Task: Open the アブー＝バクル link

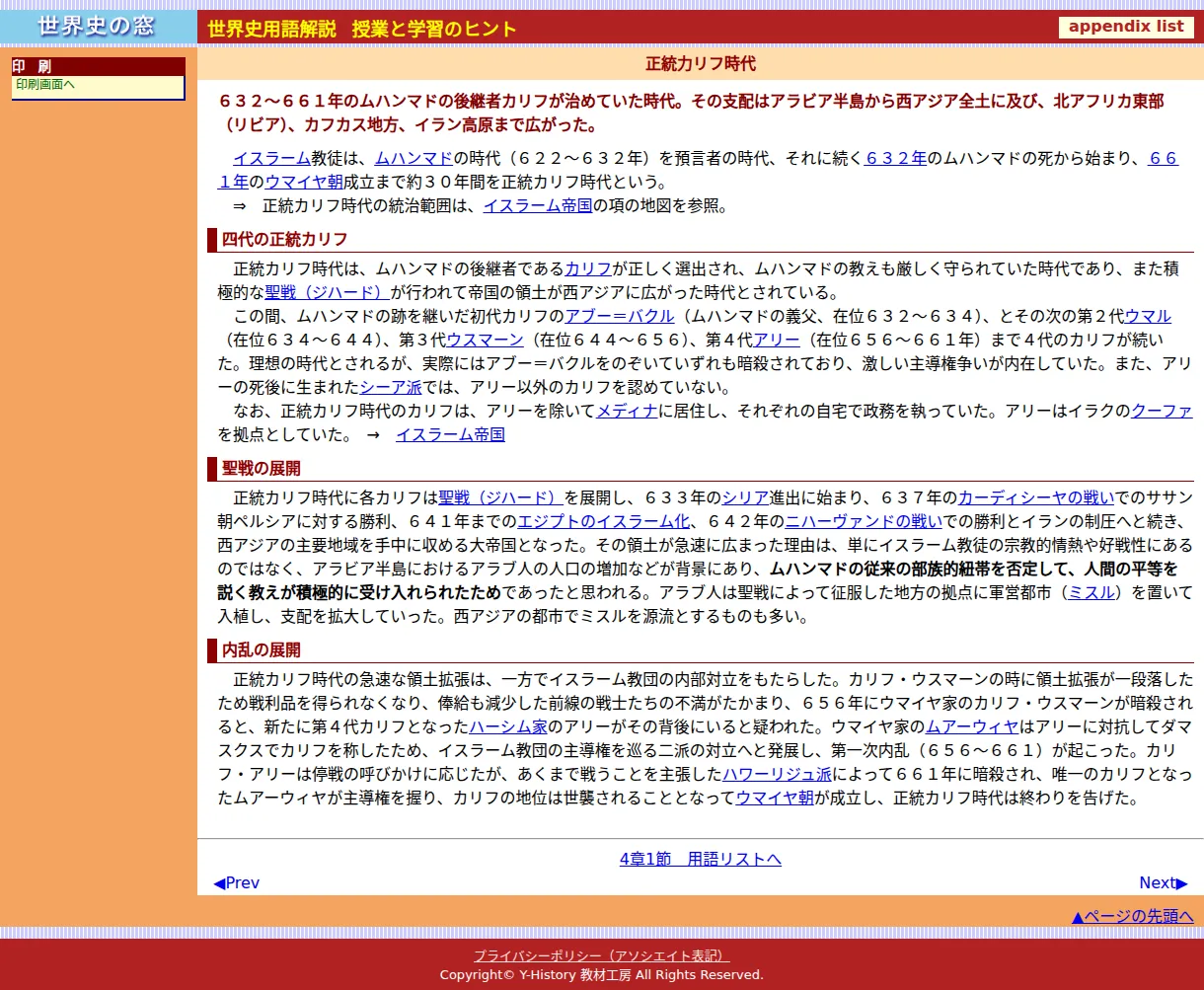Action: (x=620, y=316)
